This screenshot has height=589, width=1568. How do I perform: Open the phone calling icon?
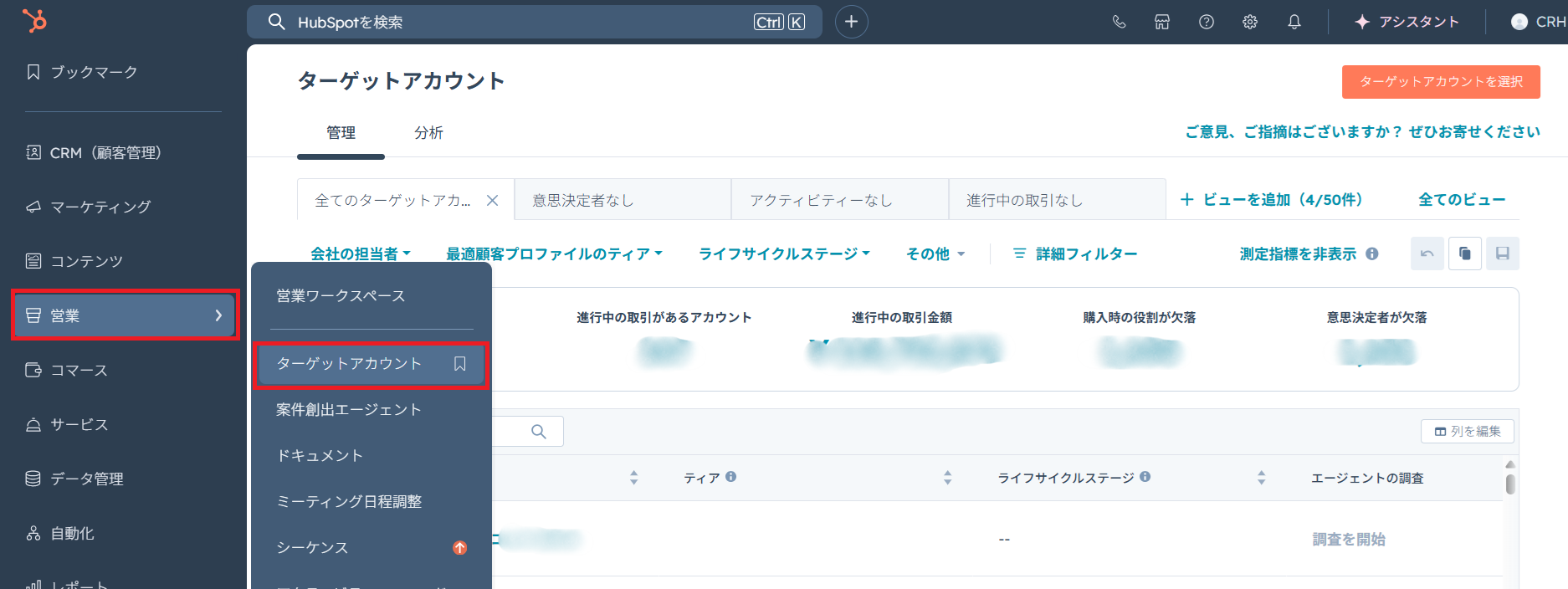point(1119,23)
